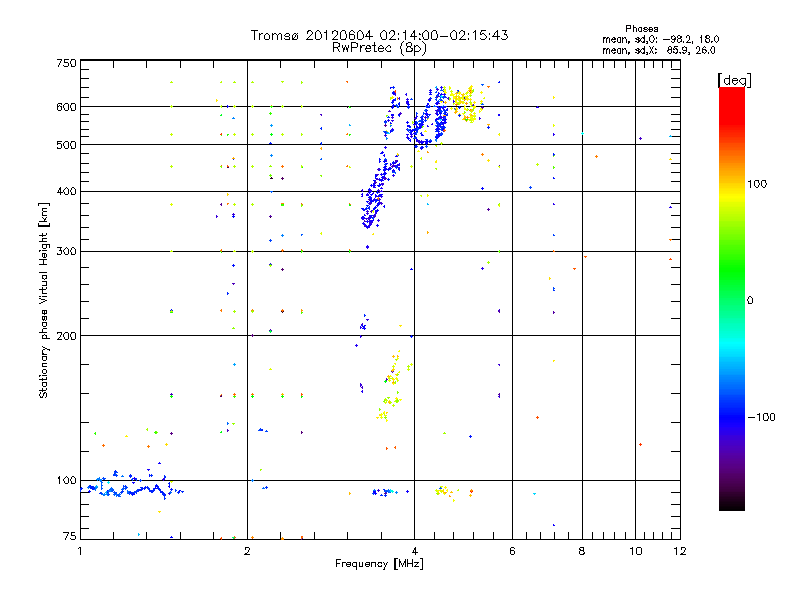The height and width of the screenshot is (600, 800).
Task: Click the x-axis tick label "10"
Action: 635,551
